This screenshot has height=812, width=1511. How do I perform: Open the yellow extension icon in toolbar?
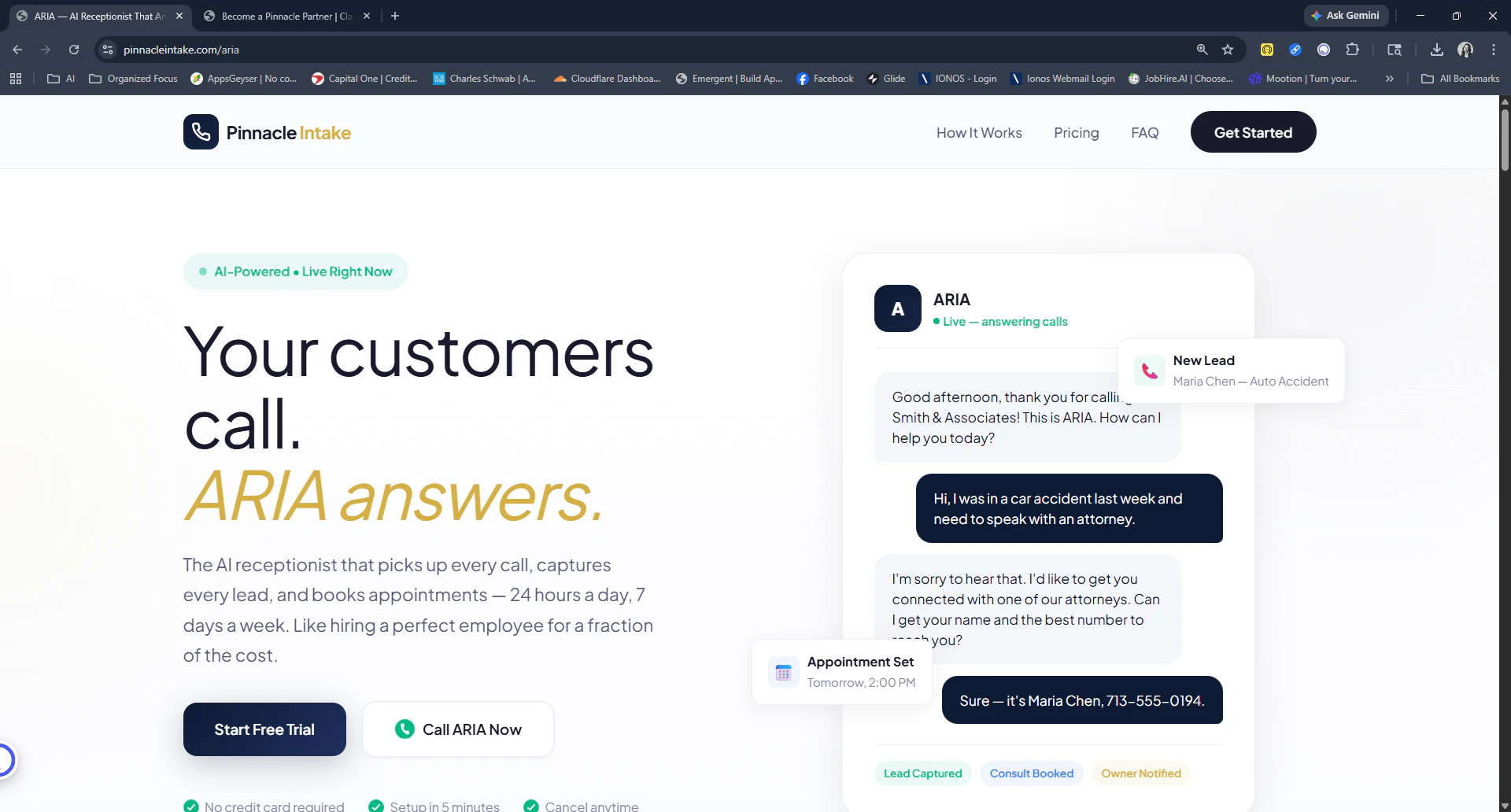pyautogui.click(x=1267, y=50)
